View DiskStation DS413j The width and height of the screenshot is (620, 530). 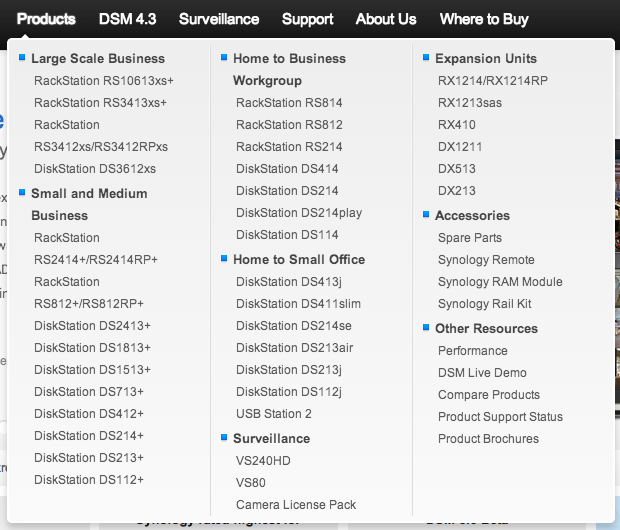(289, 282)
